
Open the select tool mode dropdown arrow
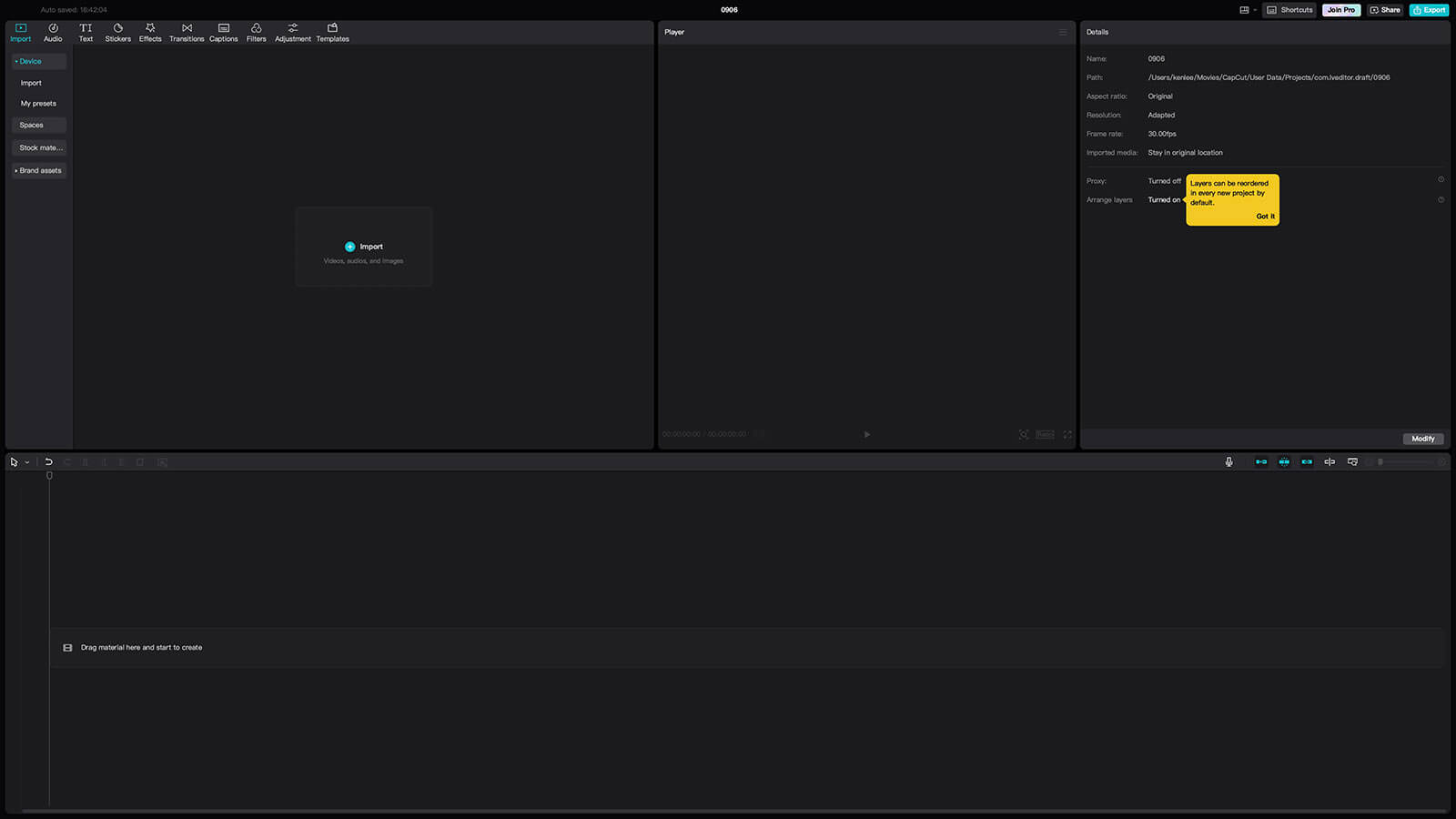pos(27,462)
